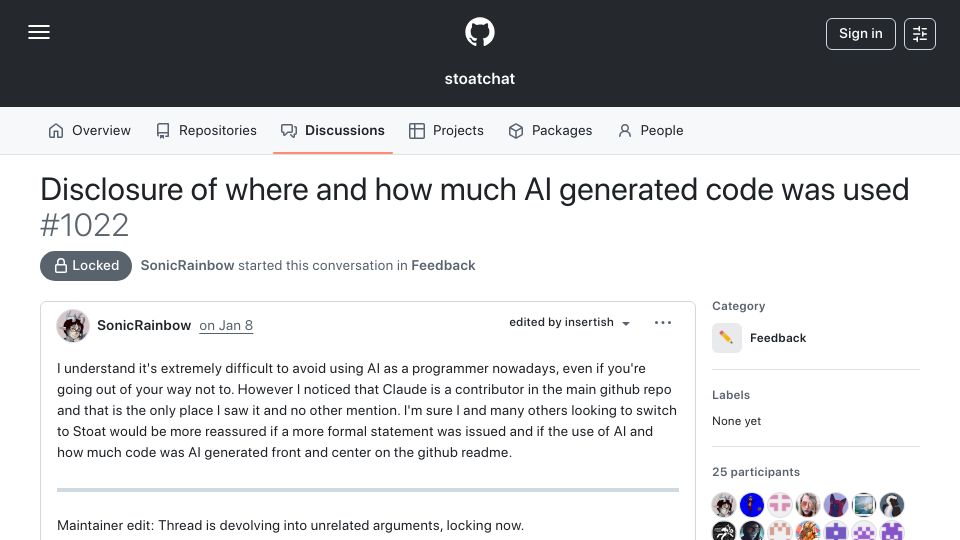This screenshot has height=540, width=960.
Task: Open SonicRainbow author name on post
Action: [x=144, y=326]
